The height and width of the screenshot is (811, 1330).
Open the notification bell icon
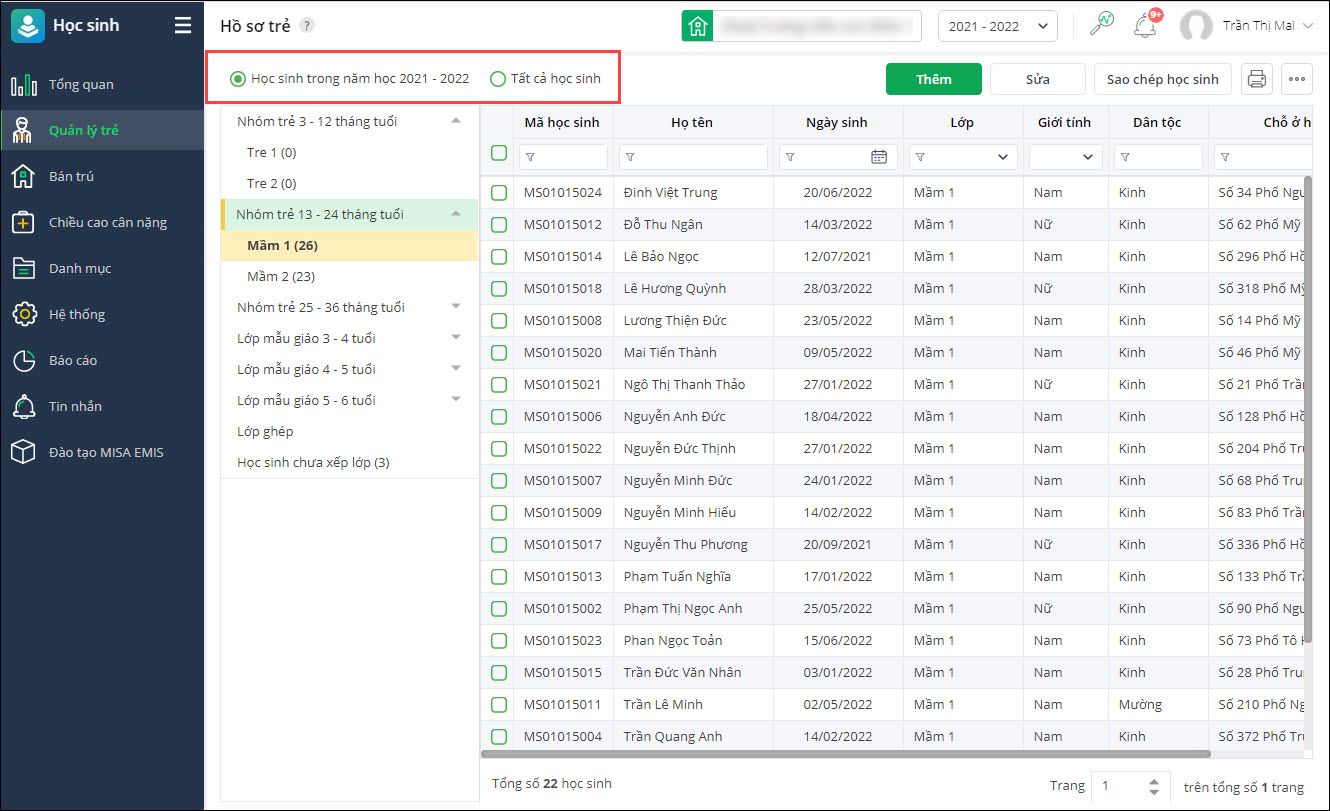[x=1145, y=26]
